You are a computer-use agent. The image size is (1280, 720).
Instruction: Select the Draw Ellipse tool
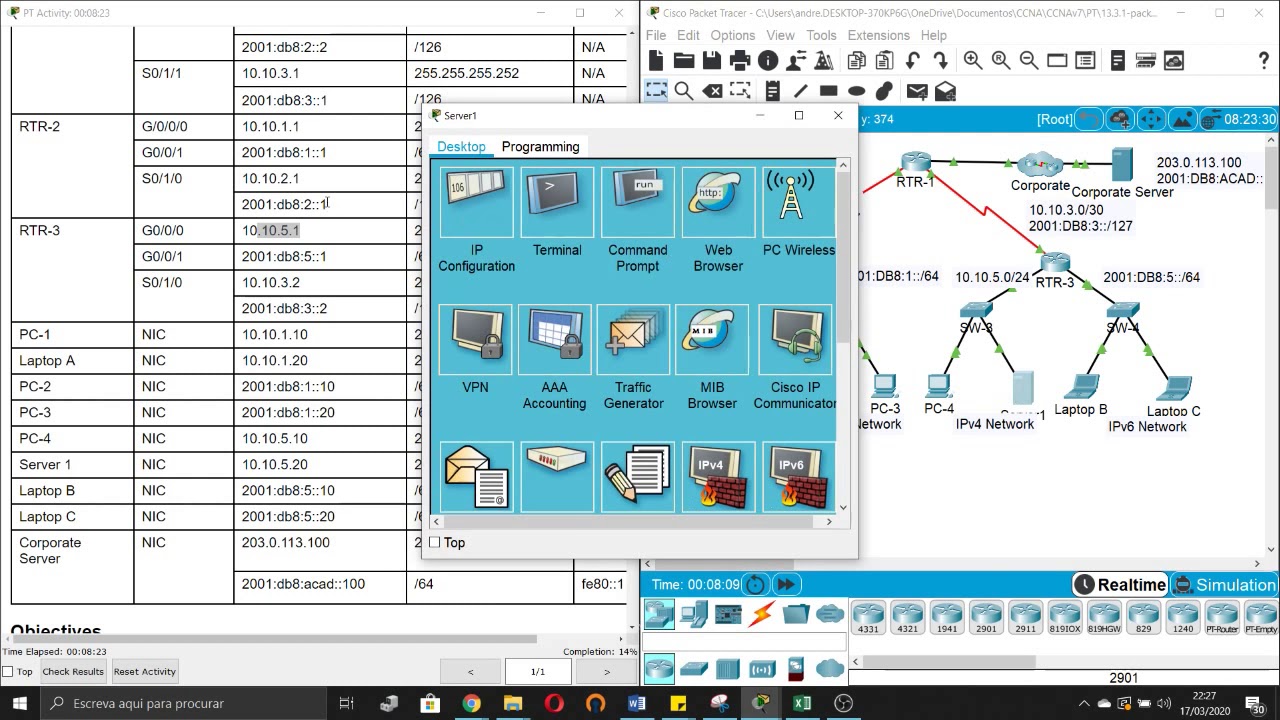tap(856, 91)
